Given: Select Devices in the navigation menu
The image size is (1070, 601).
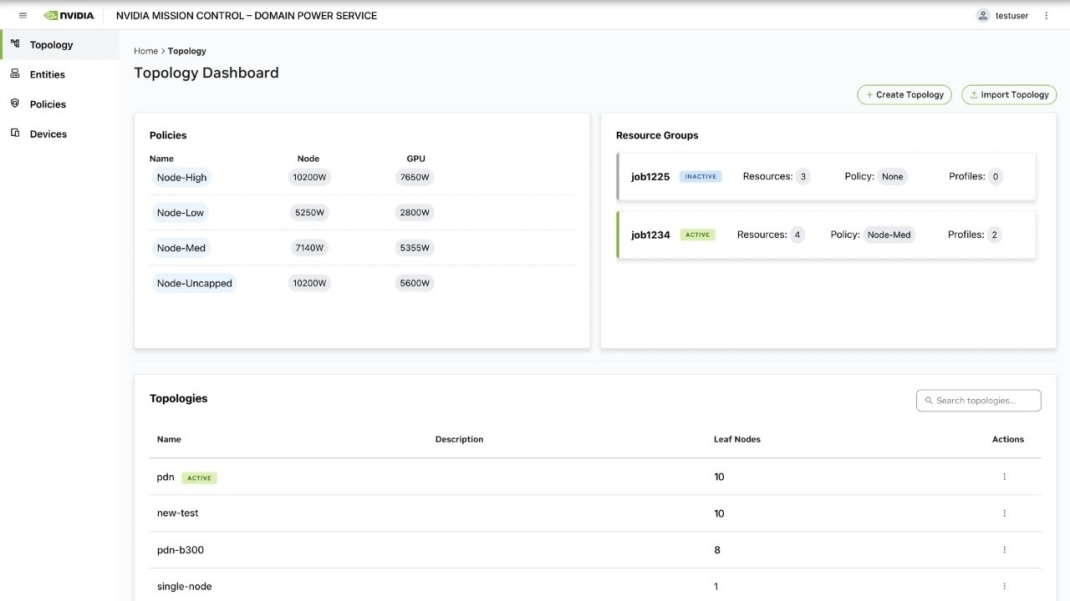Looking at the screenshot, I should pyautogui.click(x=47, y=133).
